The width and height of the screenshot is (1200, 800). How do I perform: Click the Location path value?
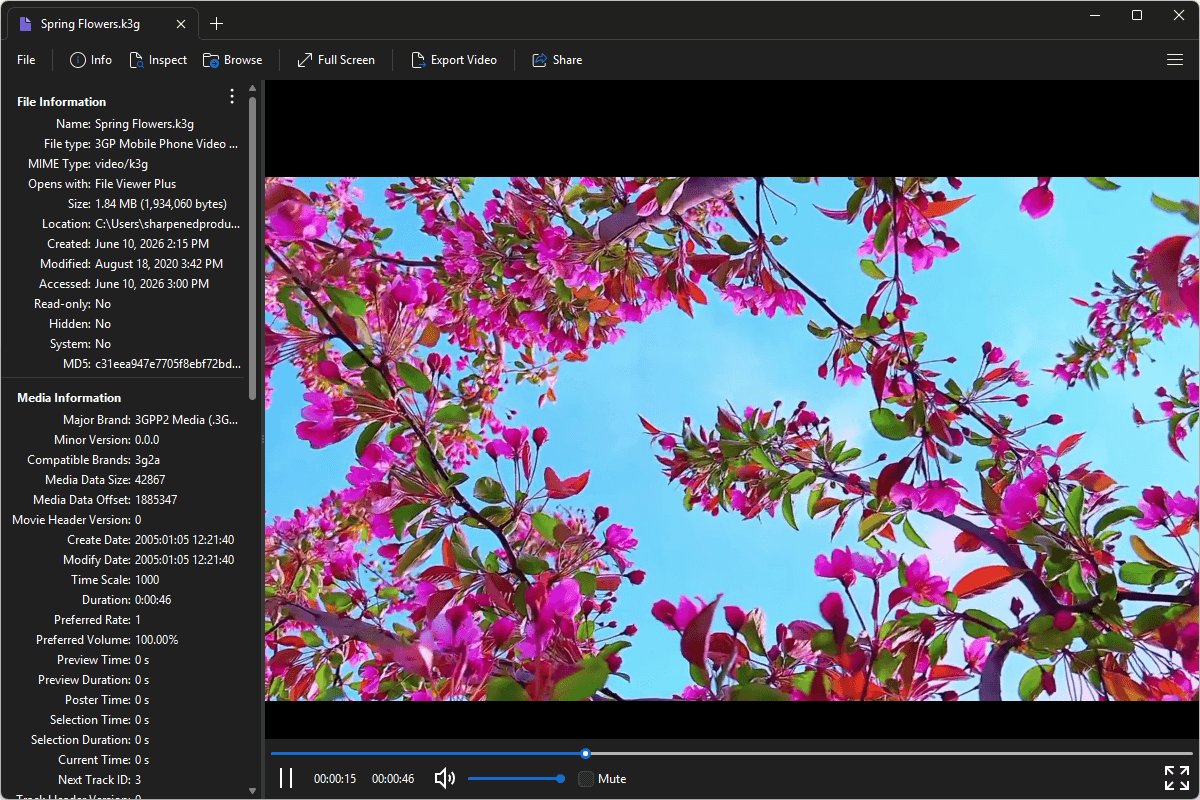coord(168,224)
